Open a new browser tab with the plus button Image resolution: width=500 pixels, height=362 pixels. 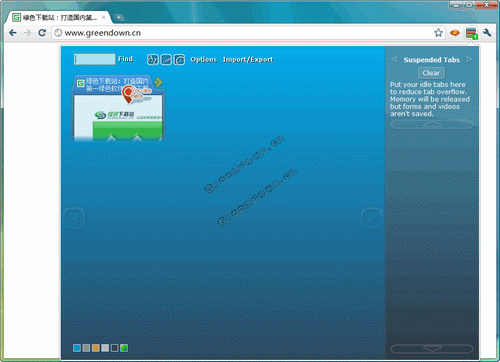click(118, 17)
